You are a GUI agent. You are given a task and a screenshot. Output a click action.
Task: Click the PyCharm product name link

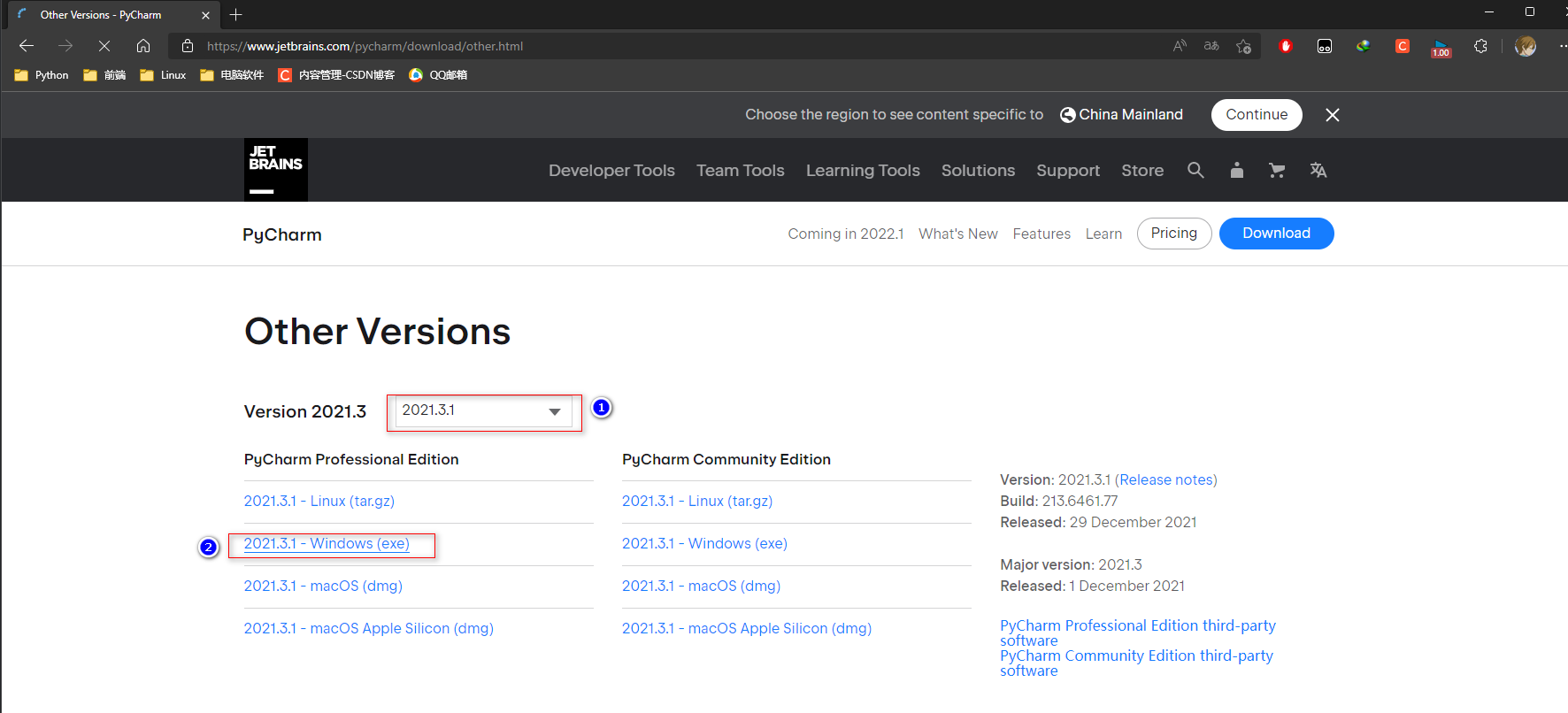point(282,234)
